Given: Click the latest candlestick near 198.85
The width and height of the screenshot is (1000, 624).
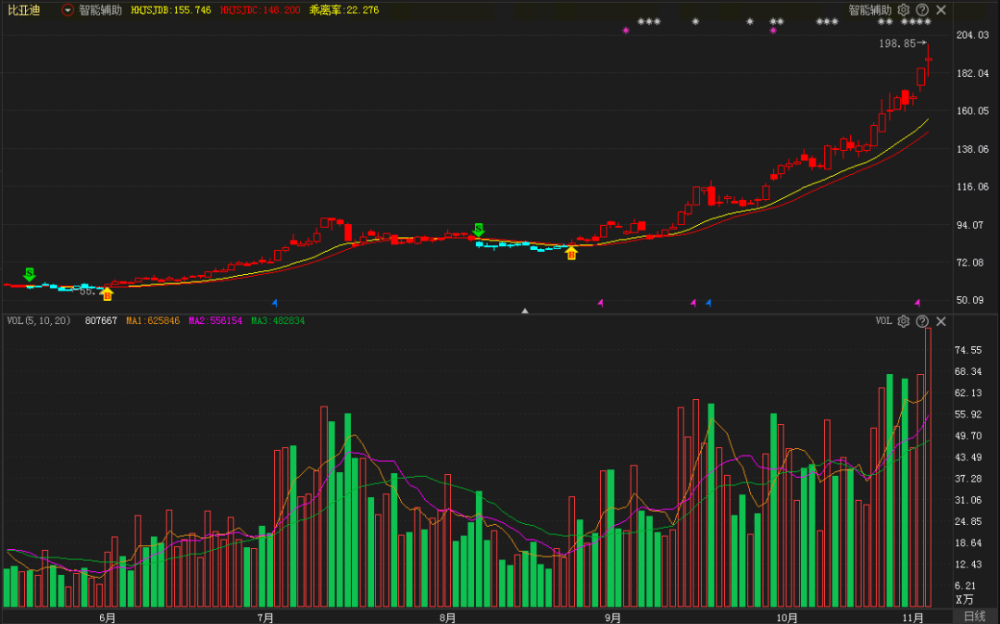Looking at the screenshot, I should [x=929, y=60].
